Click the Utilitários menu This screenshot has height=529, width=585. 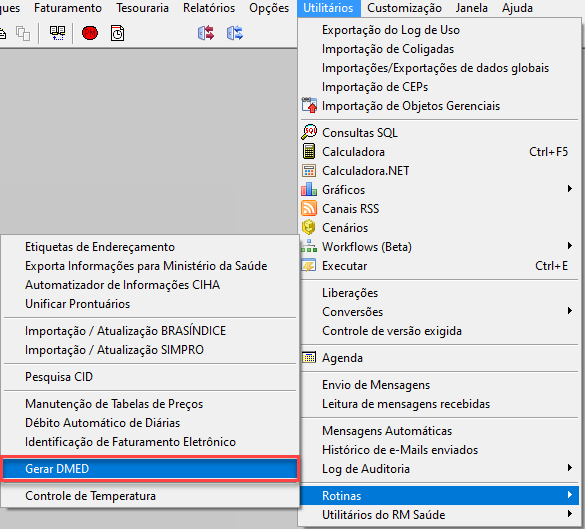[x=328, y=8]
